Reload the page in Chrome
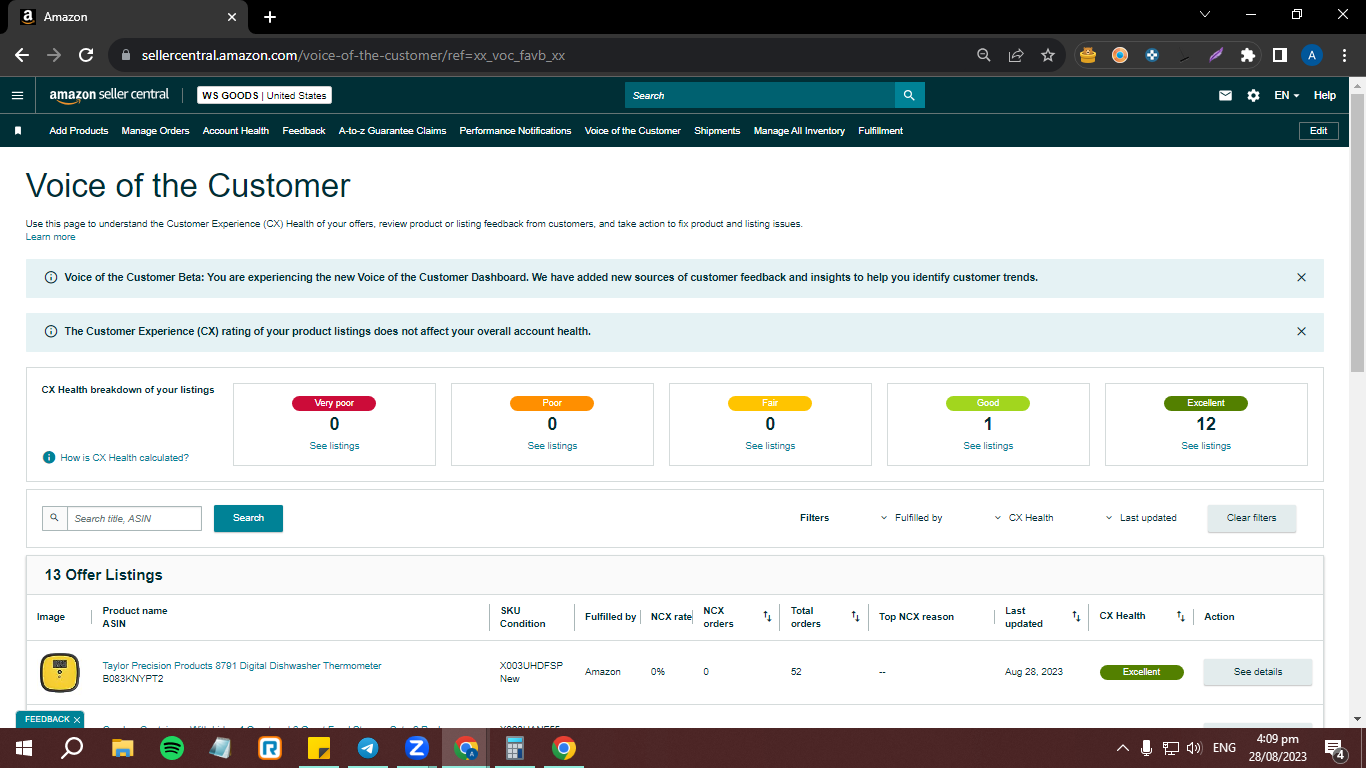1366x768 pixels. tap(86, 55)
